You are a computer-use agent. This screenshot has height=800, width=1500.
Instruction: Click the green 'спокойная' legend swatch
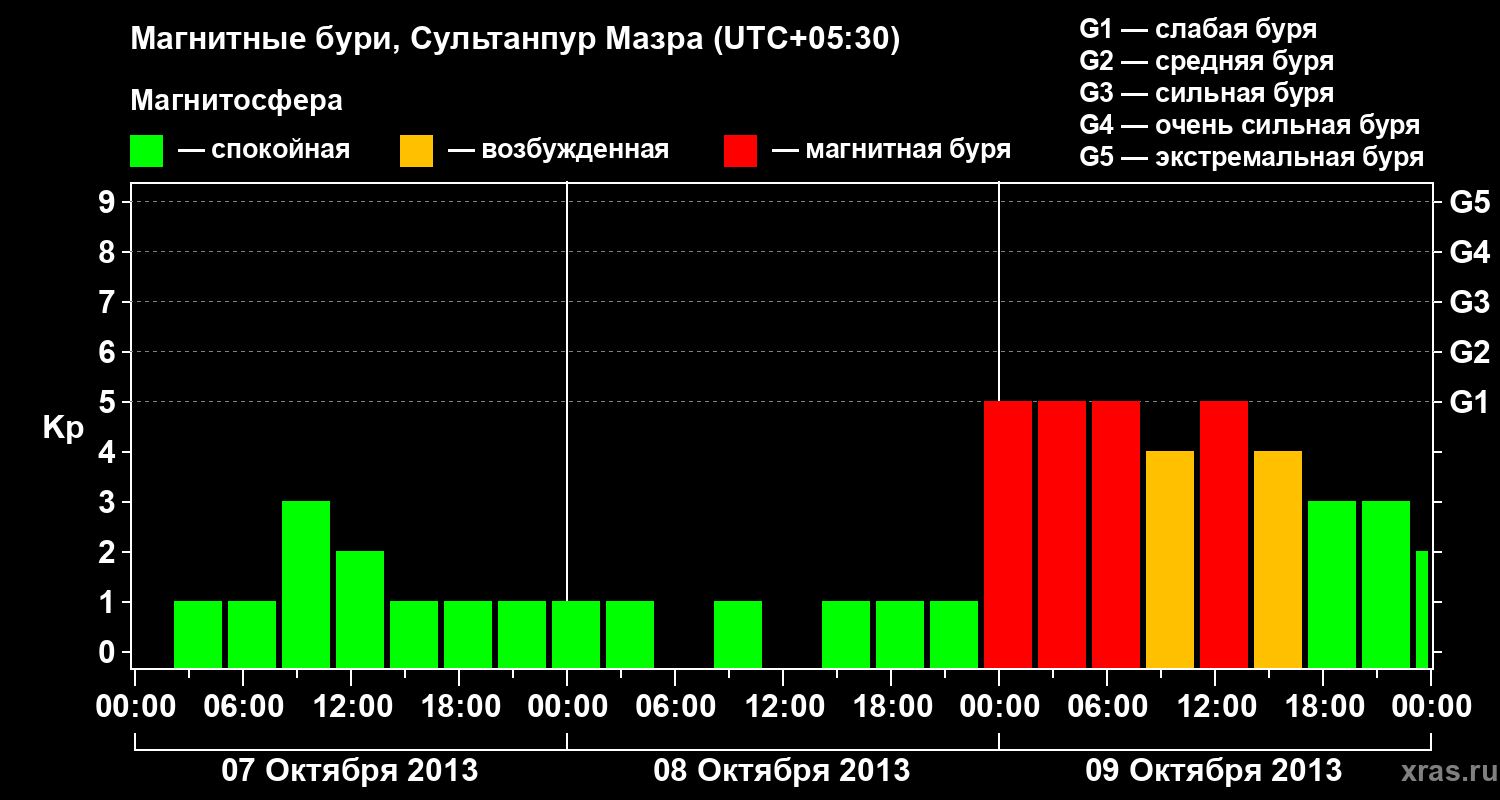pos(147,151)
